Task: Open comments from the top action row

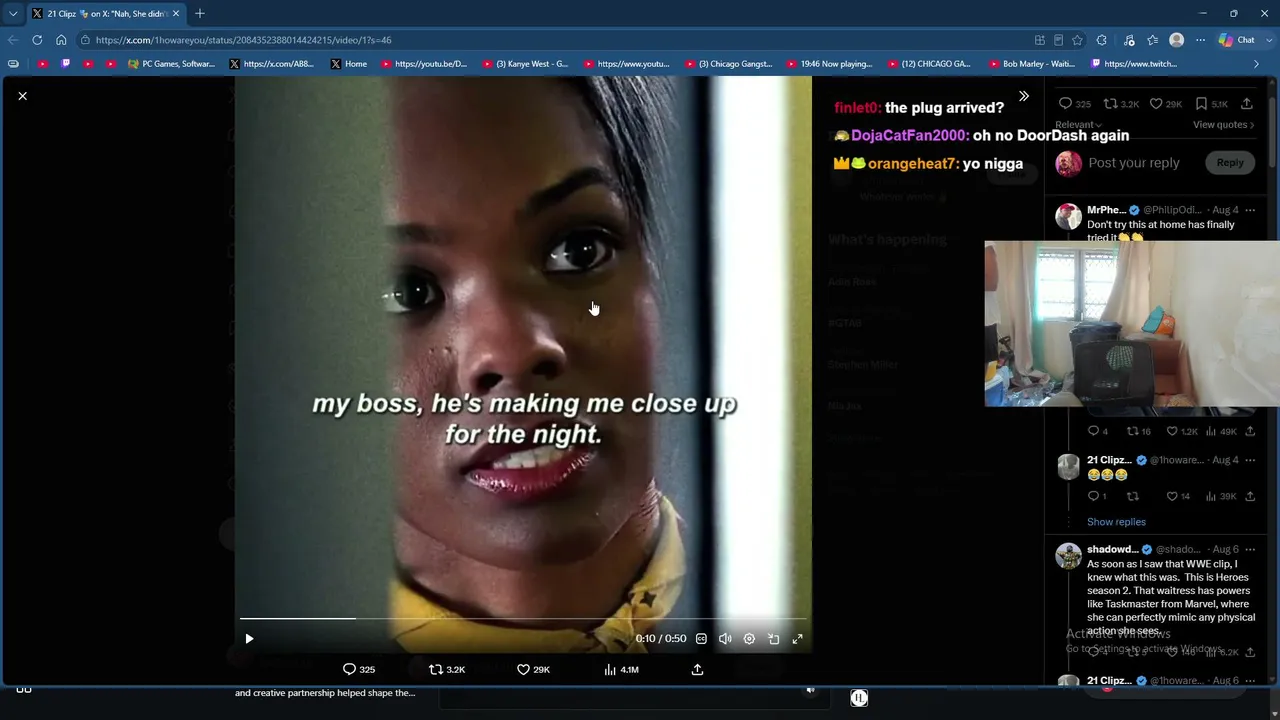Action: coord(1075,104)
